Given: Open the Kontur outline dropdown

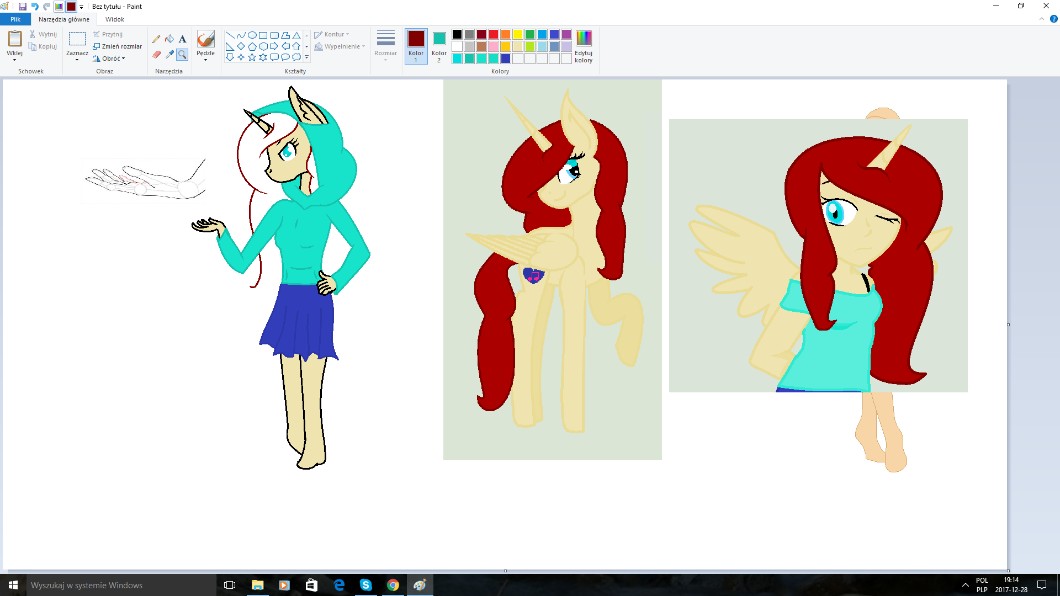Looking at the screenshot, I should tap(332, 34).
